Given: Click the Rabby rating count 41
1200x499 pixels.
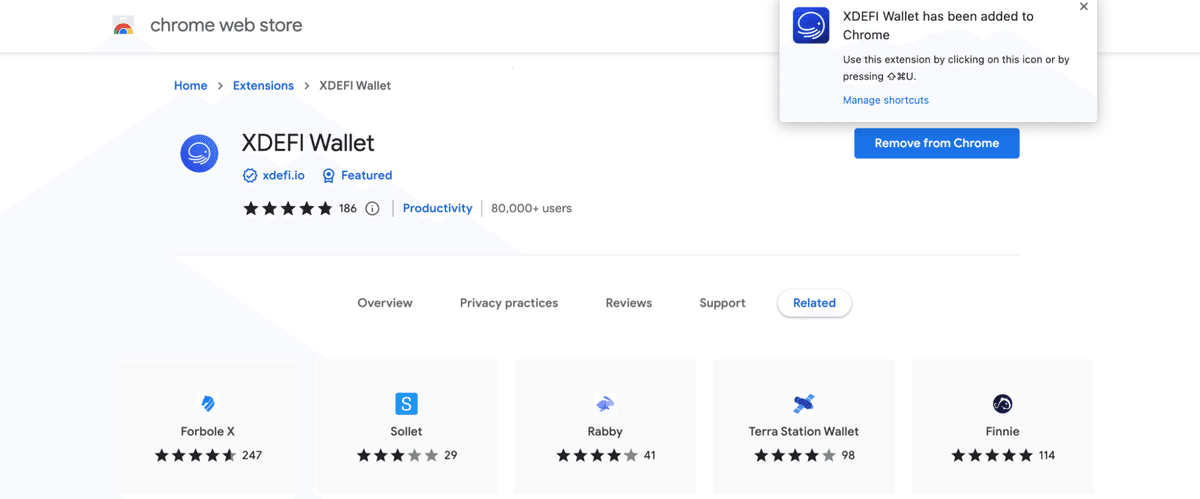Looking at the screenshot, I should [650, 455].
